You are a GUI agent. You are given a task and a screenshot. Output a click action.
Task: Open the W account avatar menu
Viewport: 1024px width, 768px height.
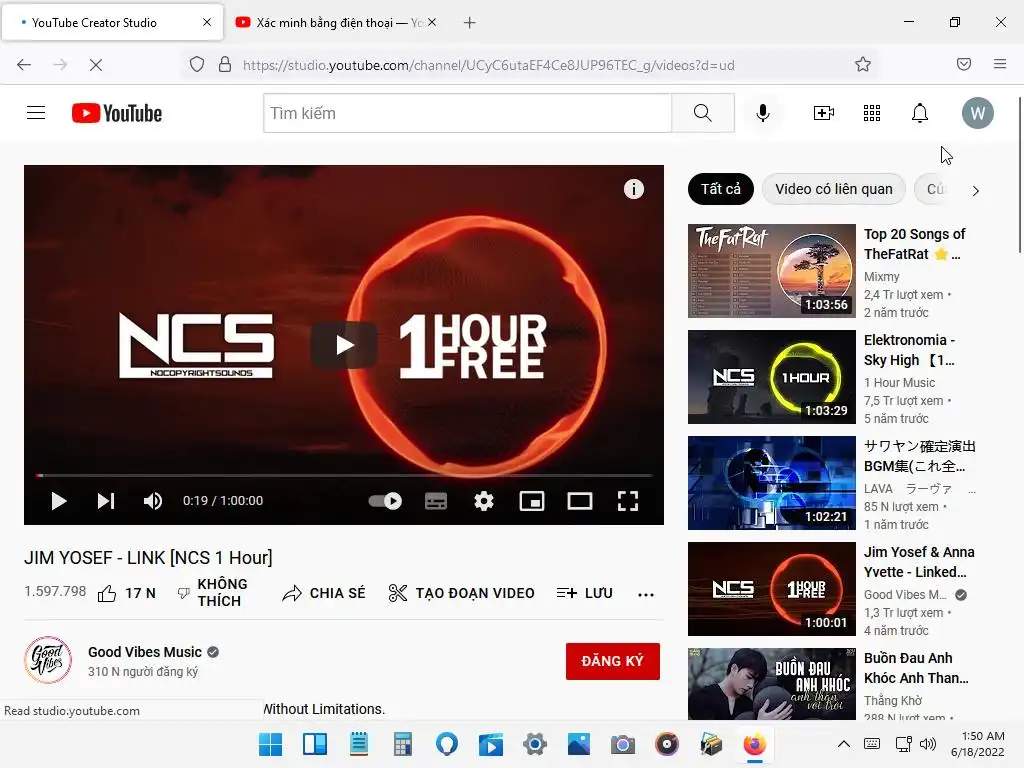(978, 113)
